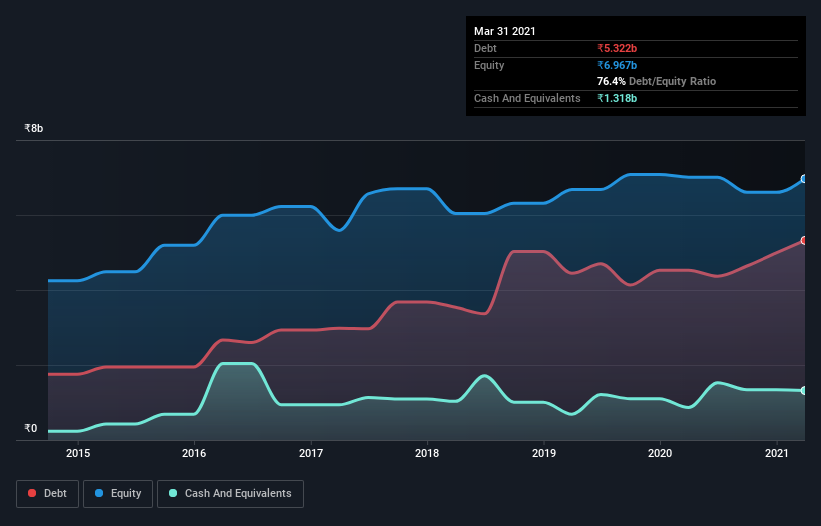The height and width of the screenshot is (526, 821).
Task: Click the 2015 x-axis label
Action: [78, 453]
